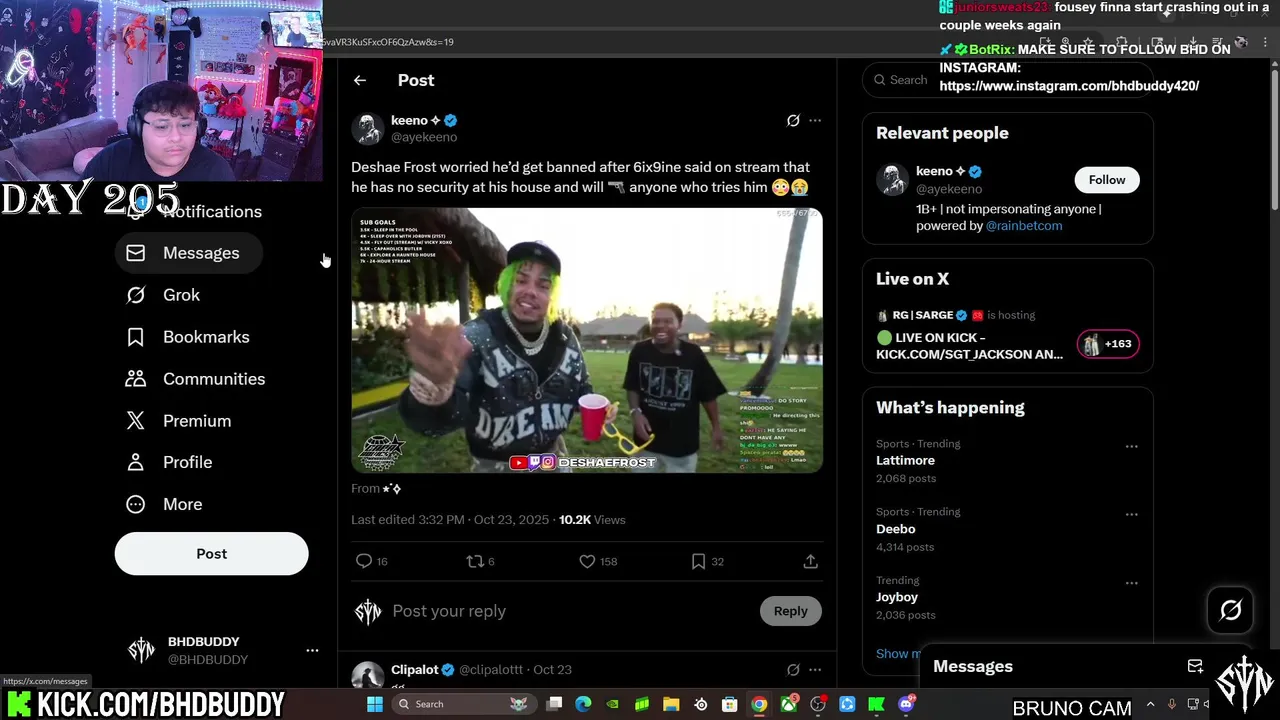The height and width of the screenshot is (720, 1280).
Task: Open Clipalot's avatar in the replies
Action: point(368,675)
